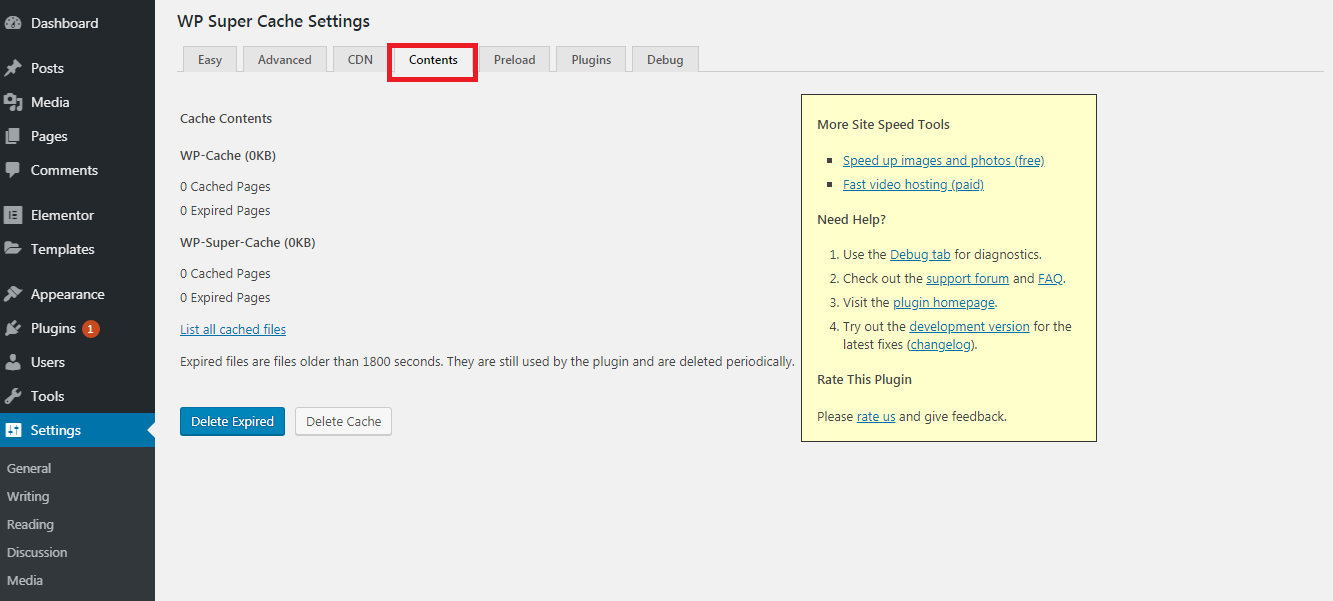1333x601 pixels.
Task: Click the Rate This Plugin heading
Action: point(864,379)
